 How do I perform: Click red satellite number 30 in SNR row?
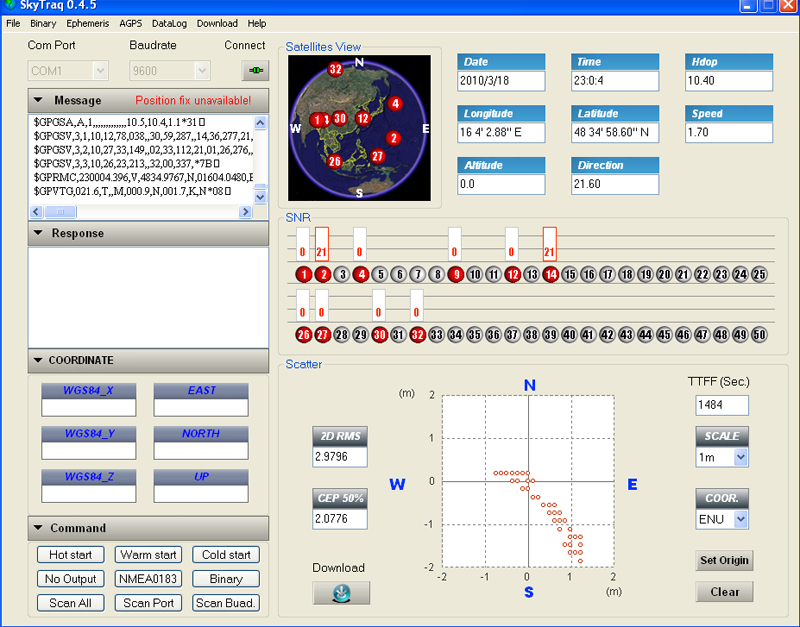pyautogui.click(x=380, y=335)
